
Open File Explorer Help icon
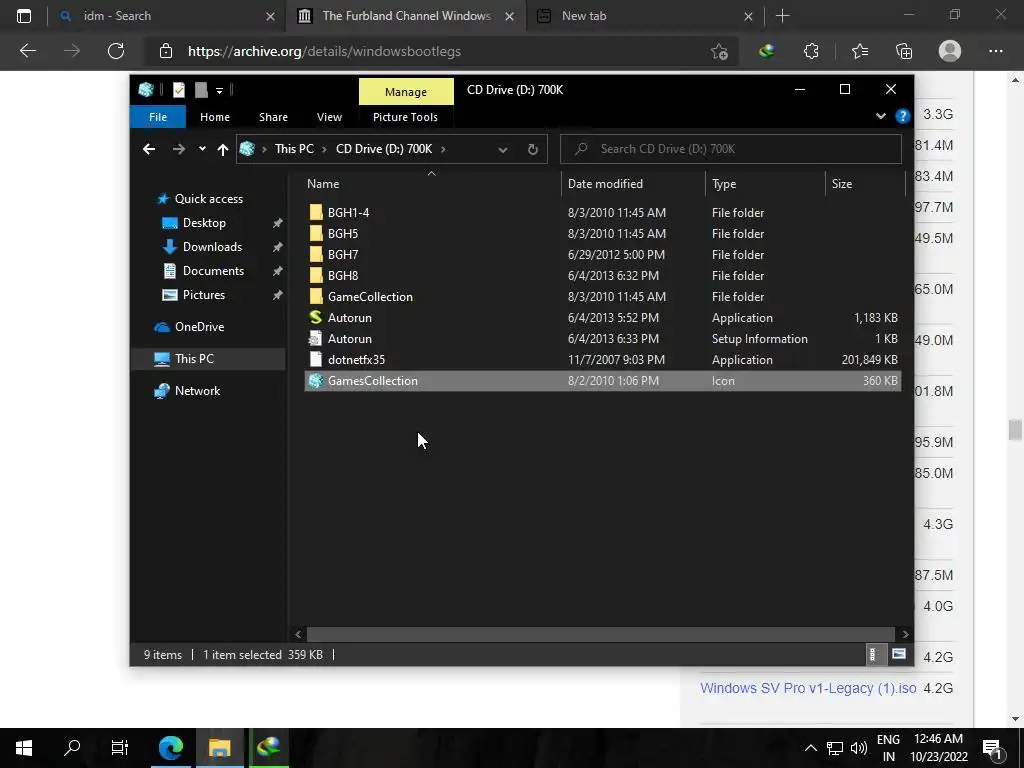tap(903, 116)
